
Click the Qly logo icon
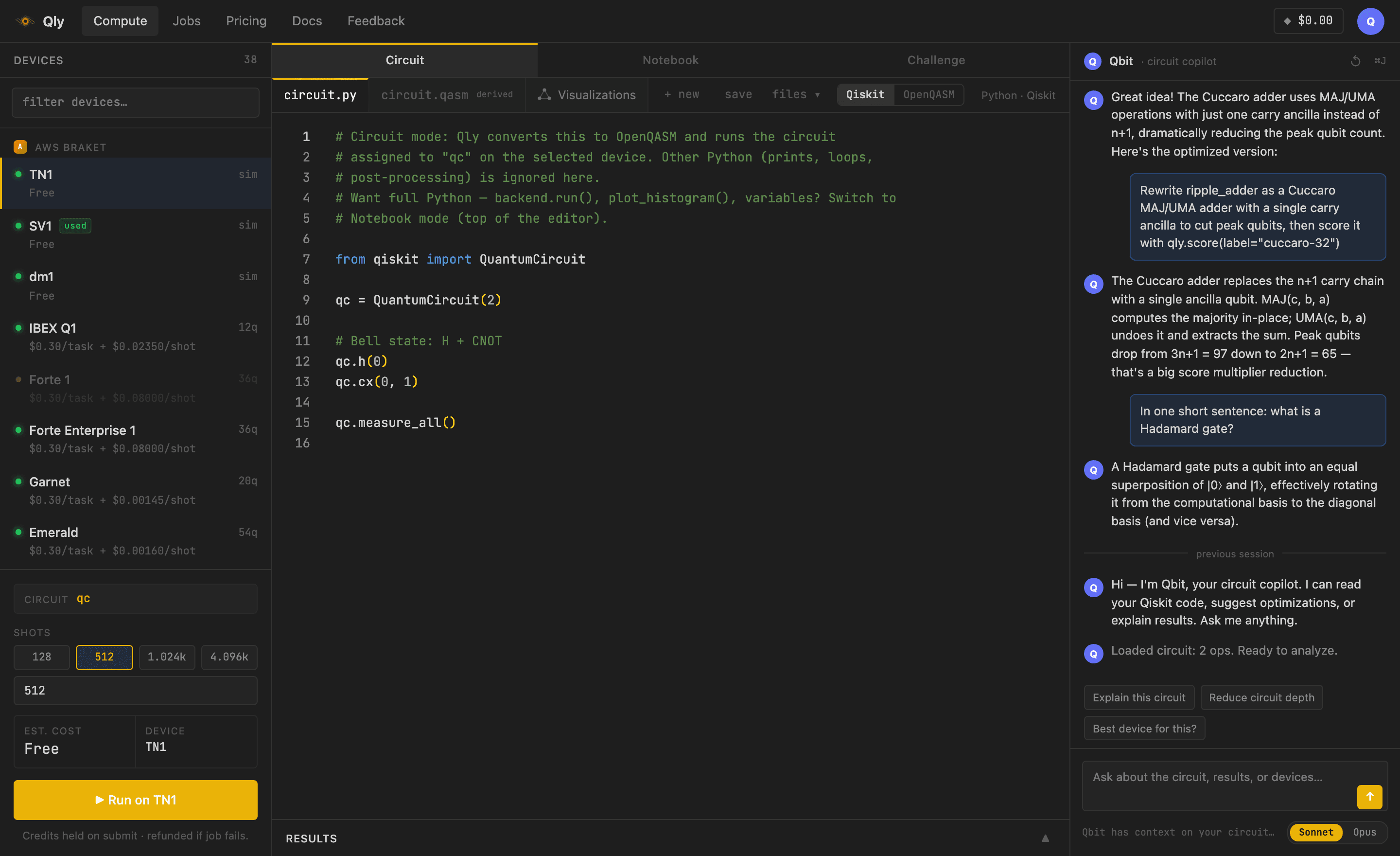click(25, 21)
